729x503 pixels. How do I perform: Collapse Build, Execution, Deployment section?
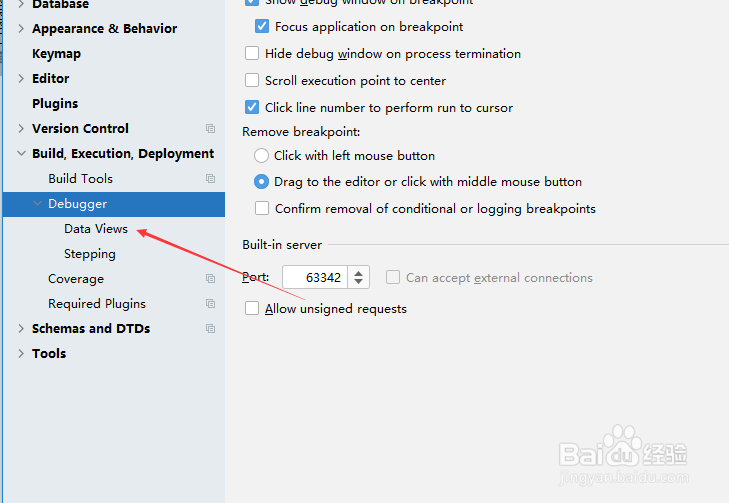(x=21, y=153)
